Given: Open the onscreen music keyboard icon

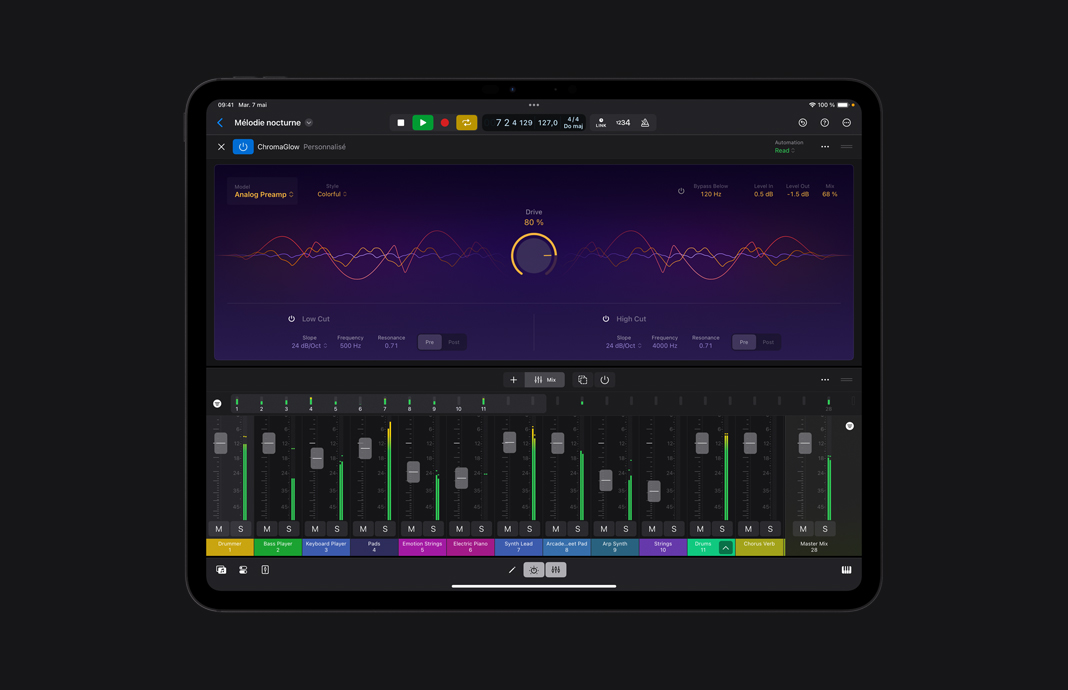Looking at the screenshot, I should coord(846,570).
